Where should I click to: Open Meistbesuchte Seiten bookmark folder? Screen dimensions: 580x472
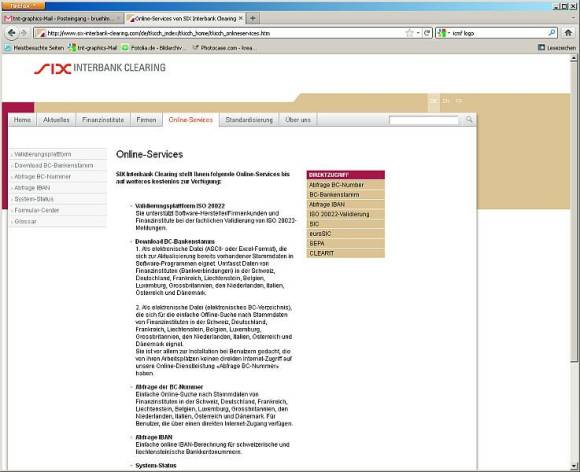[x=34, y=48]
